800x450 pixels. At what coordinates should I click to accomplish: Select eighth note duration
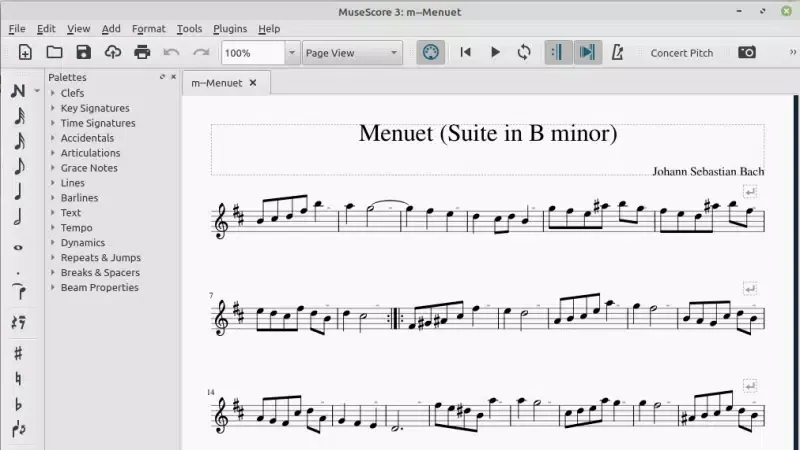coord(19,166)
